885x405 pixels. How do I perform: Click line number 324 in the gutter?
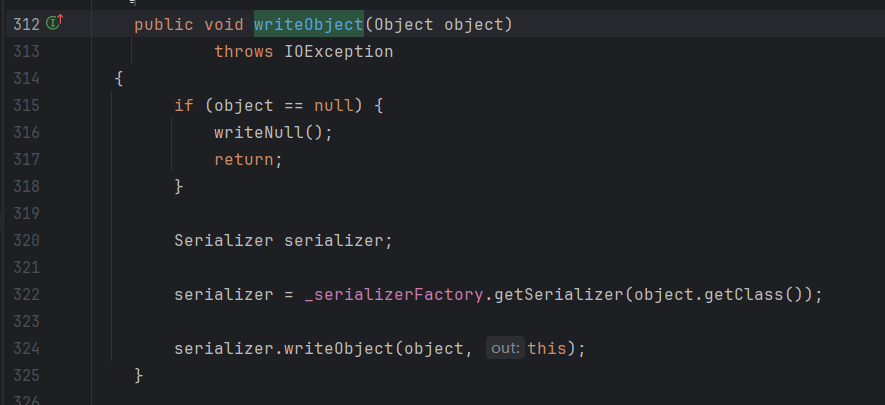pyautogui.click(x=26, y=348)
